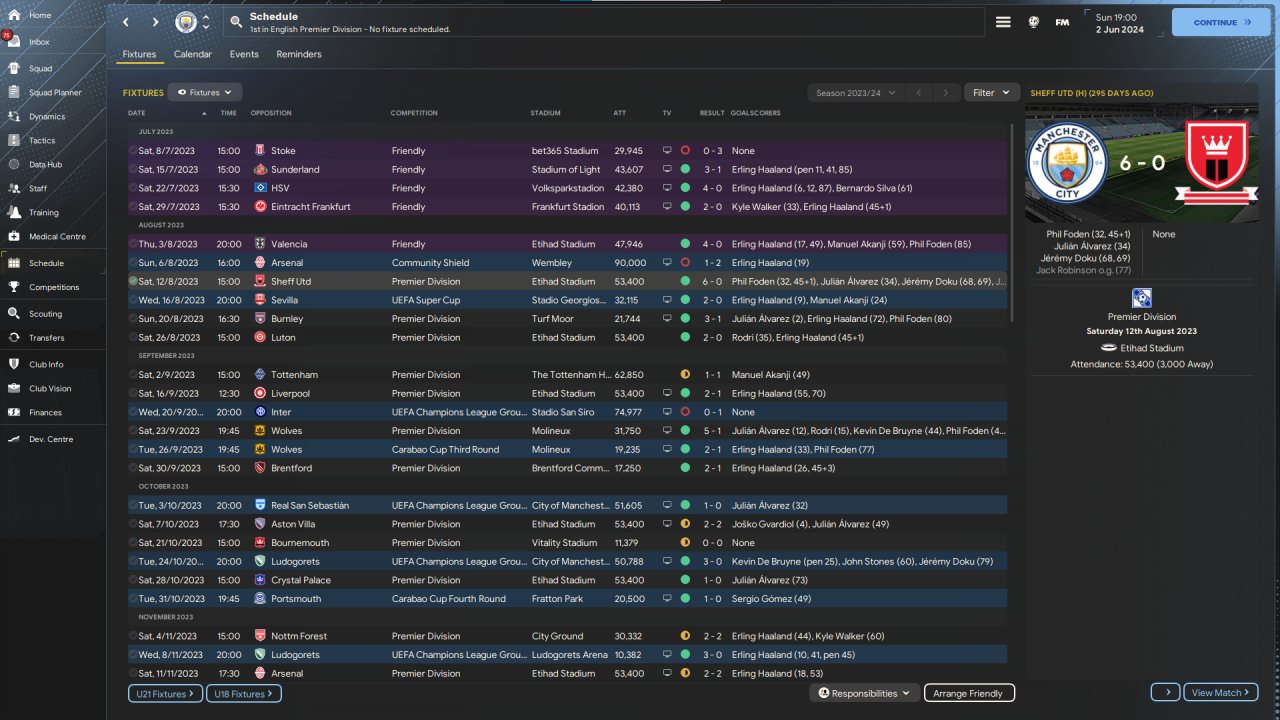1280x720 pixels.
Task: Select the Valencia row circle
Action: tap(133, 244)
